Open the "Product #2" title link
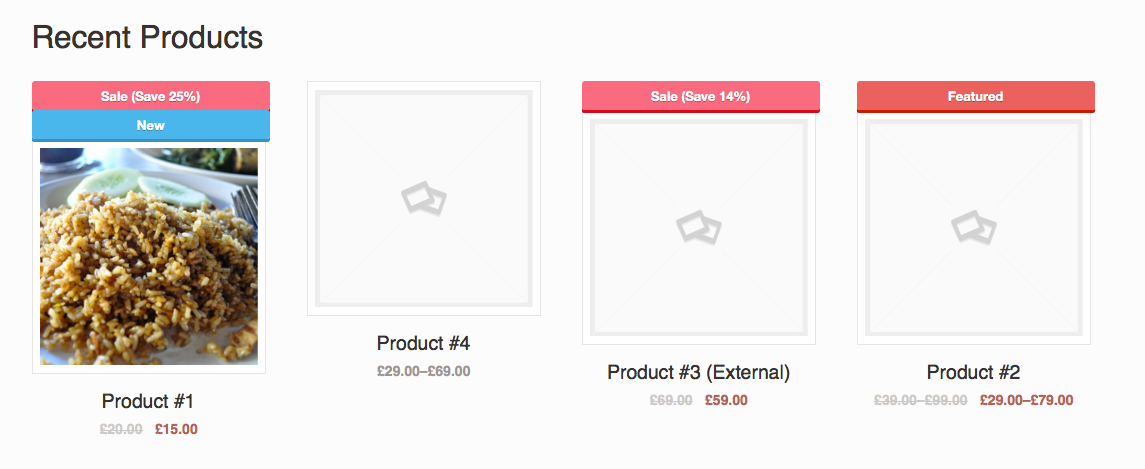Image resolution: width=1145 pixels, height=469 pixels. tap(973, 372)
